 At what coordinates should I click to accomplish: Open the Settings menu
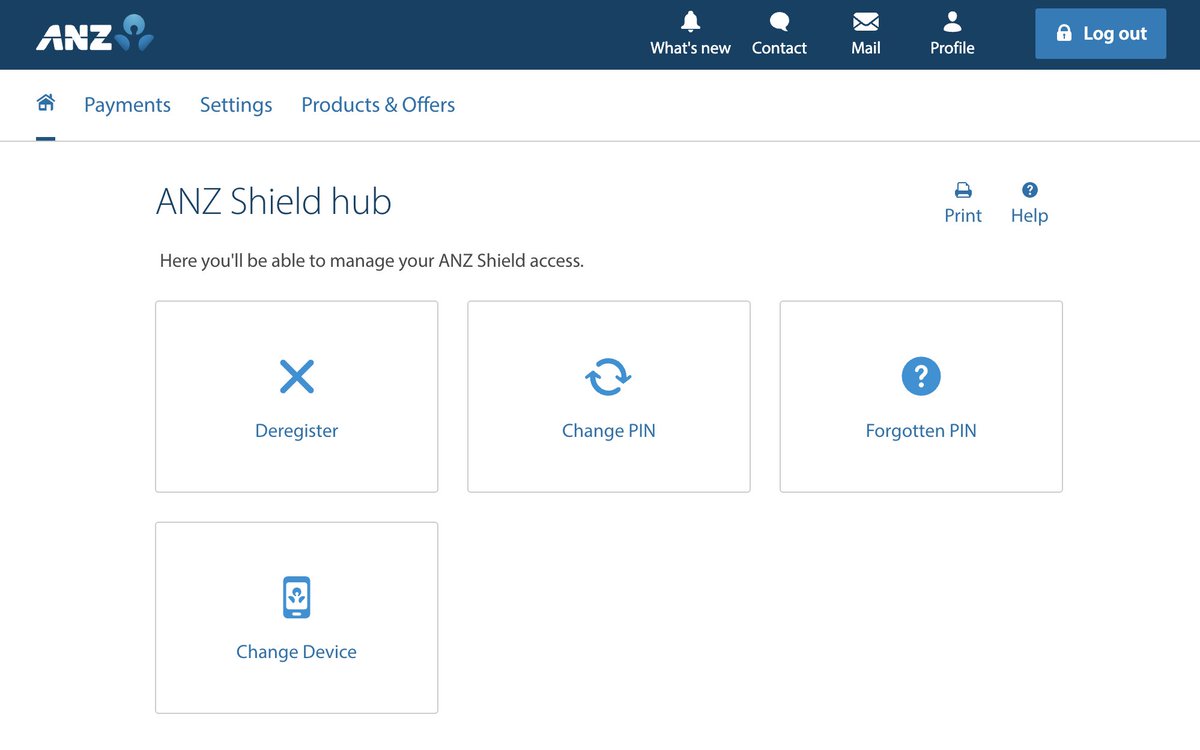tap(236, 105)
